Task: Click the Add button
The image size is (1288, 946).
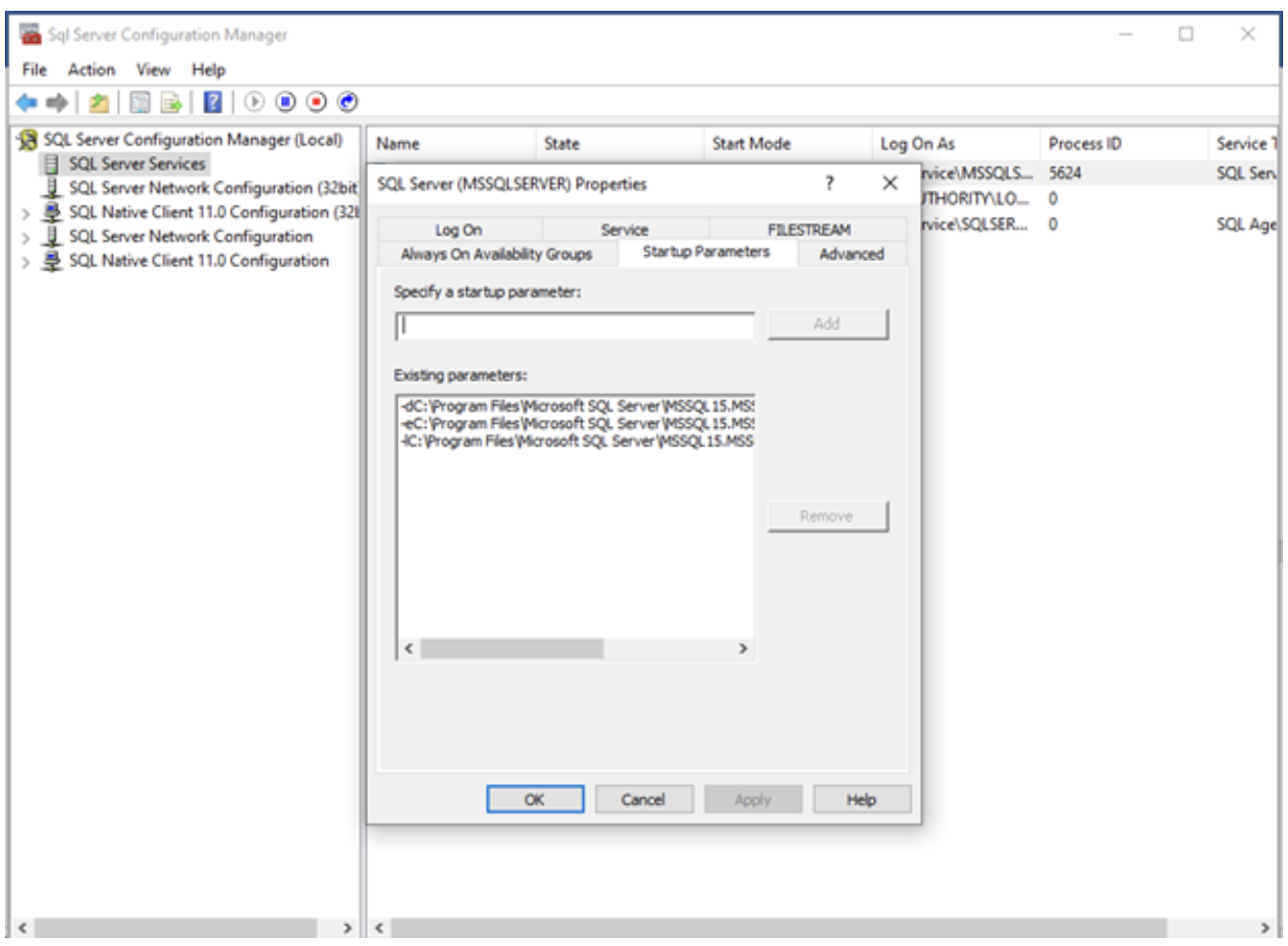Action: point(828,324)
